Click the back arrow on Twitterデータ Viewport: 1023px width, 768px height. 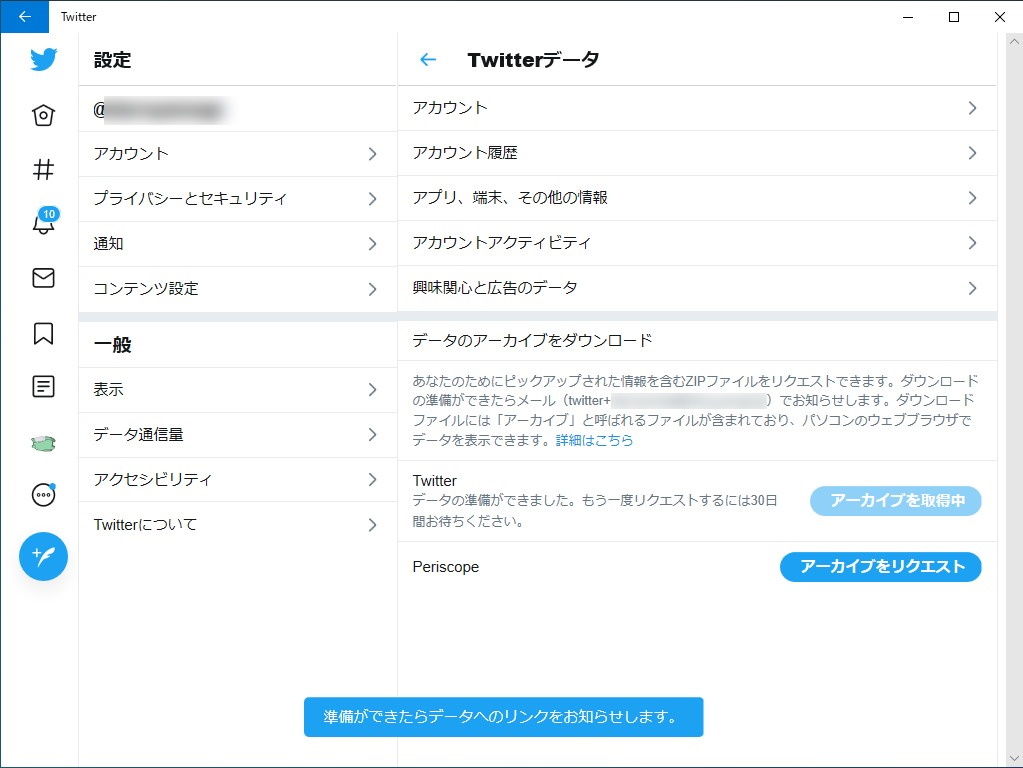[x=427, y=59]
